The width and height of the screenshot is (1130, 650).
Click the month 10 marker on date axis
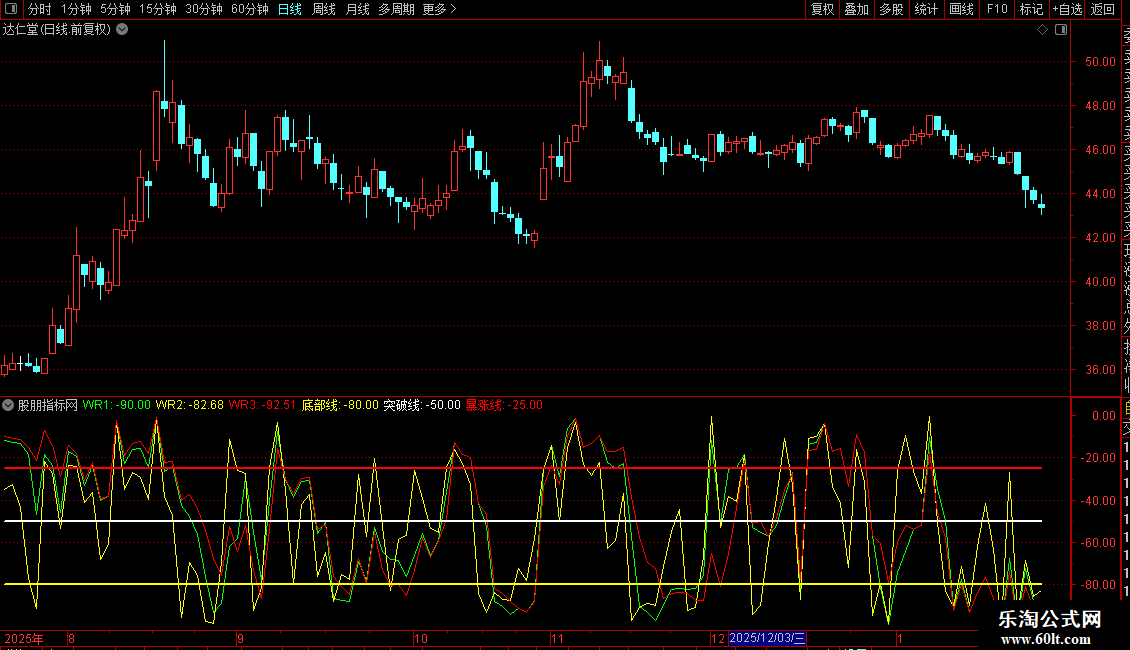tap(420, 638)
